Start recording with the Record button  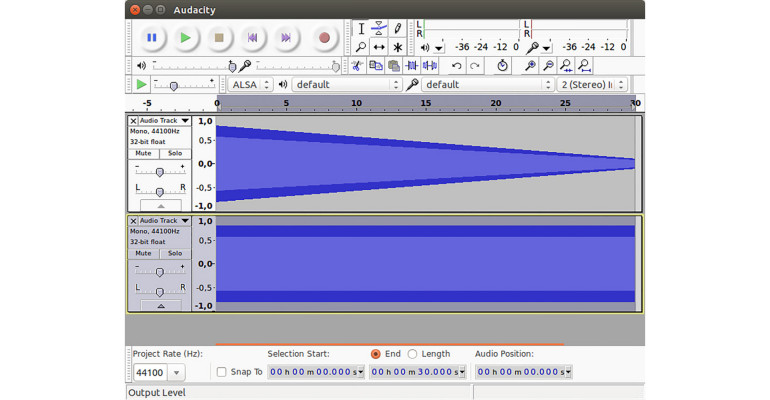324,38
